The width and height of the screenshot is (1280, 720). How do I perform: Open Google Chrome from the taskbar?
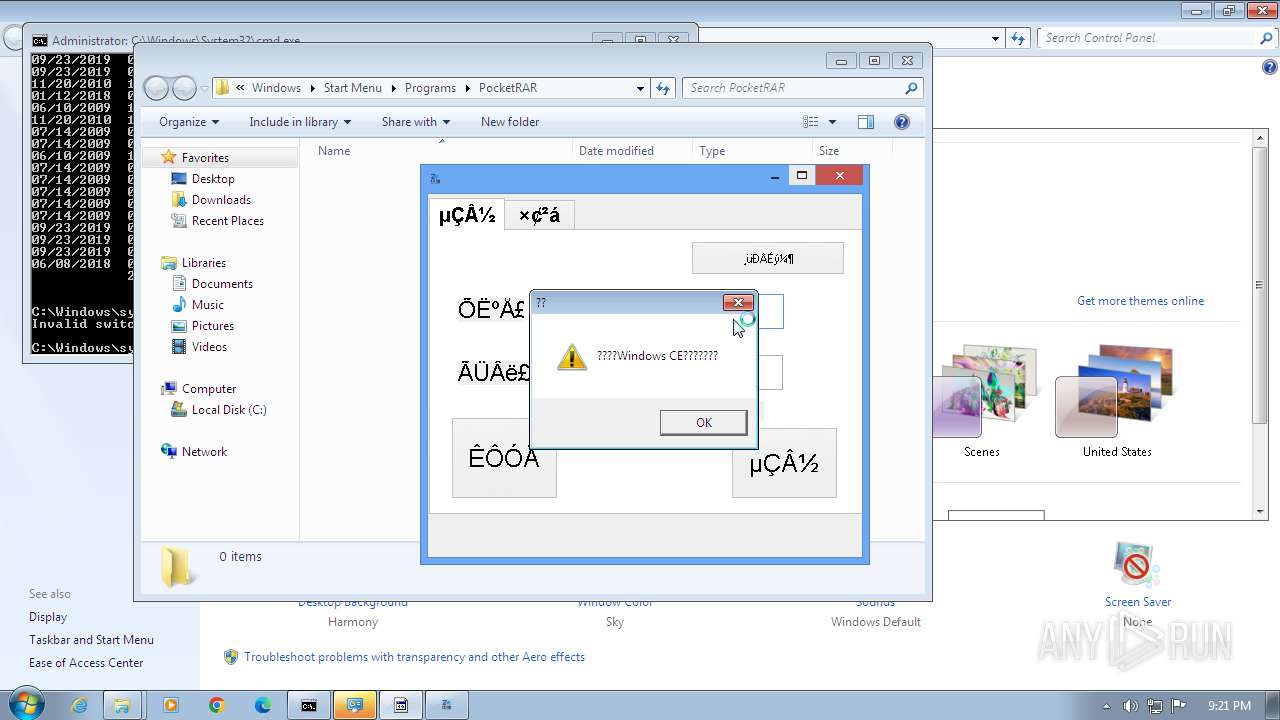pyautogui.click(x=217, y=705)
